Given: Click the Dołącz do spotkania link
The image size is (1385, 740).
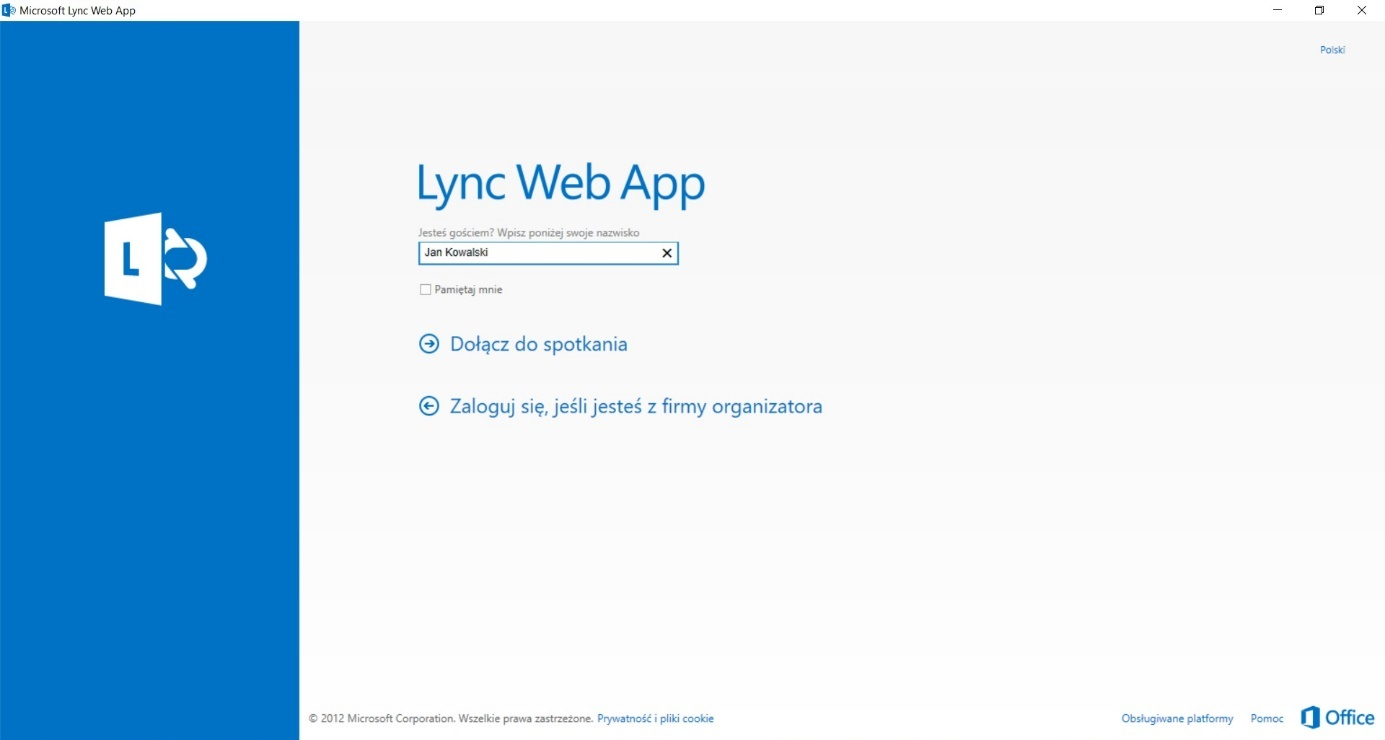Looking at the screenshot, I should coord(539,344).
